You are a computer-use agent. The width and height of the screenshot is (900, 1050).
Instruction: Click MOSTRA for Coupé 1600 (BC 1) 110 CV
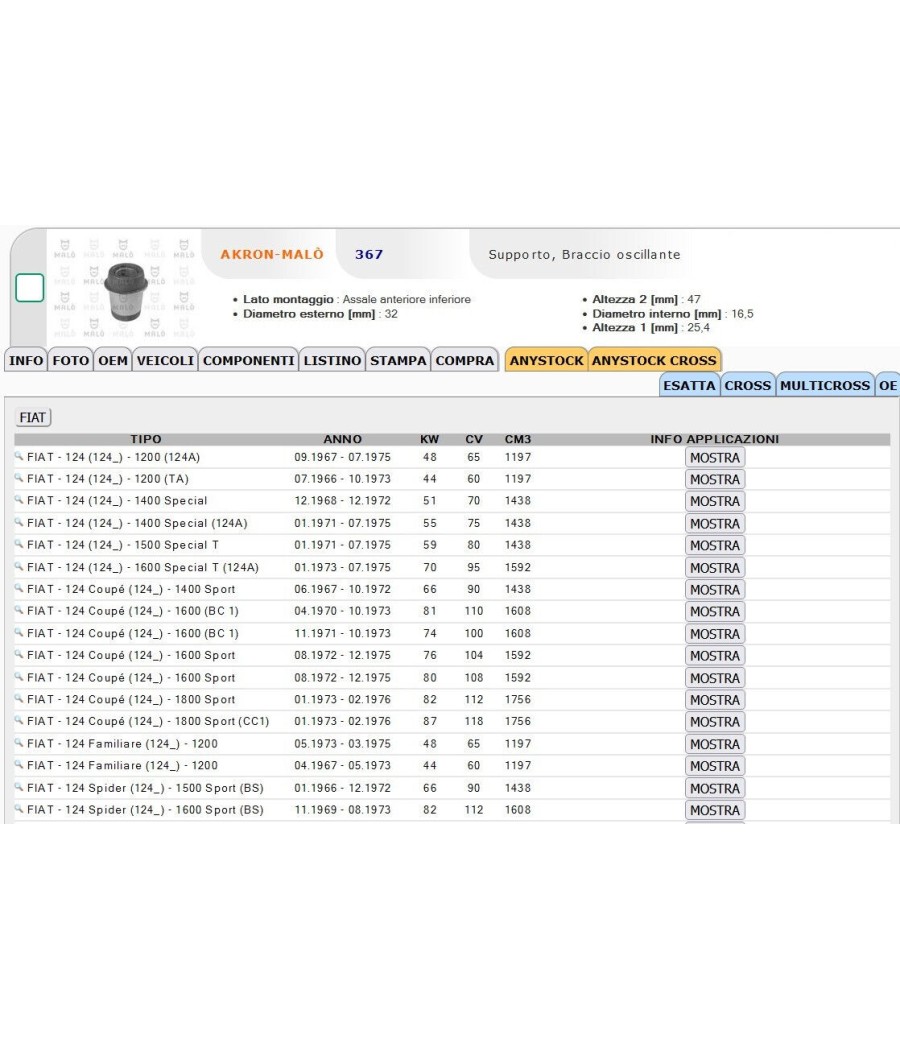tap(715, 611)
